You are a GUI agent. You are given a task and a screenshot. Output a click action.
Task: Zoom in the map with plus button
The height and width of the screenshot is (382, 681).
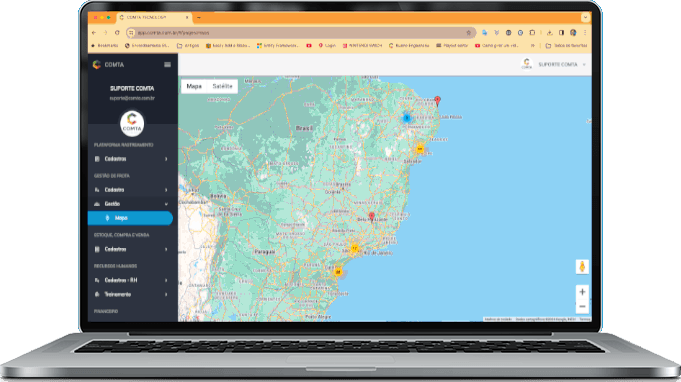coord(582,292)
